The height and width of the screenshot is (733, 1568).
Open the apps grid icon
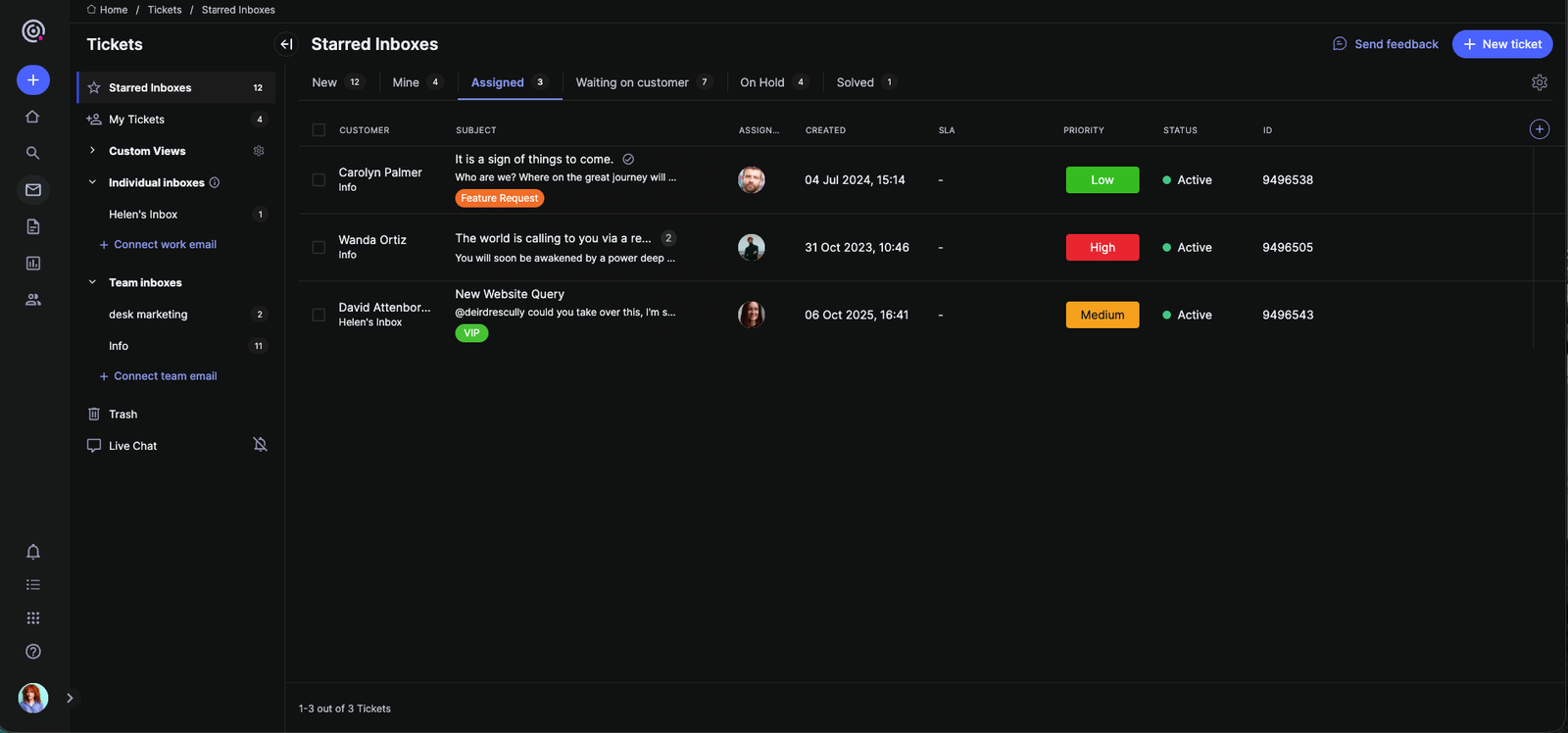pos(33,618)
